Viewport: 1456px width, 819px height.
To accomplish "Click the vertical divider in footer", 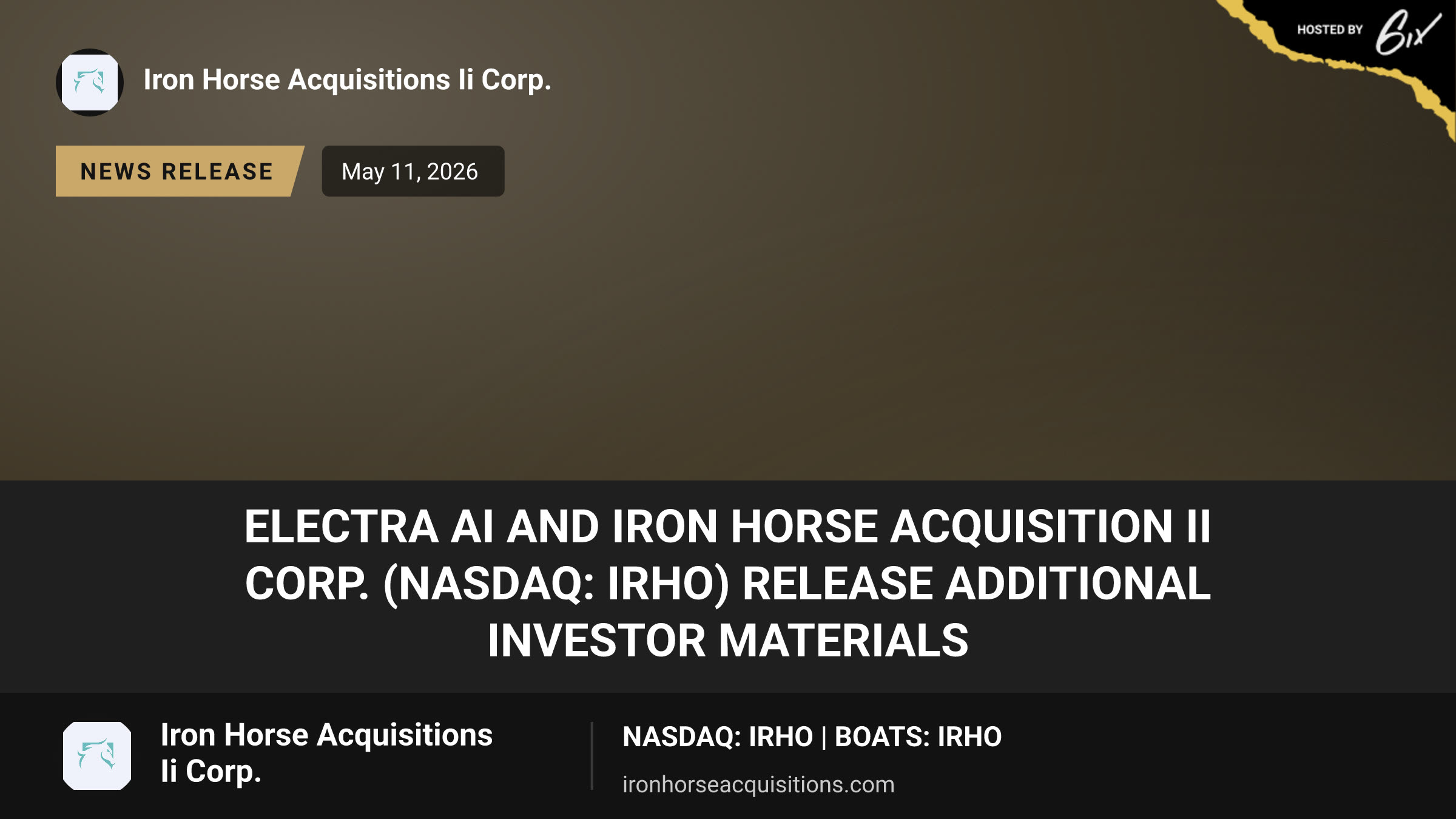I will [591, 756].
